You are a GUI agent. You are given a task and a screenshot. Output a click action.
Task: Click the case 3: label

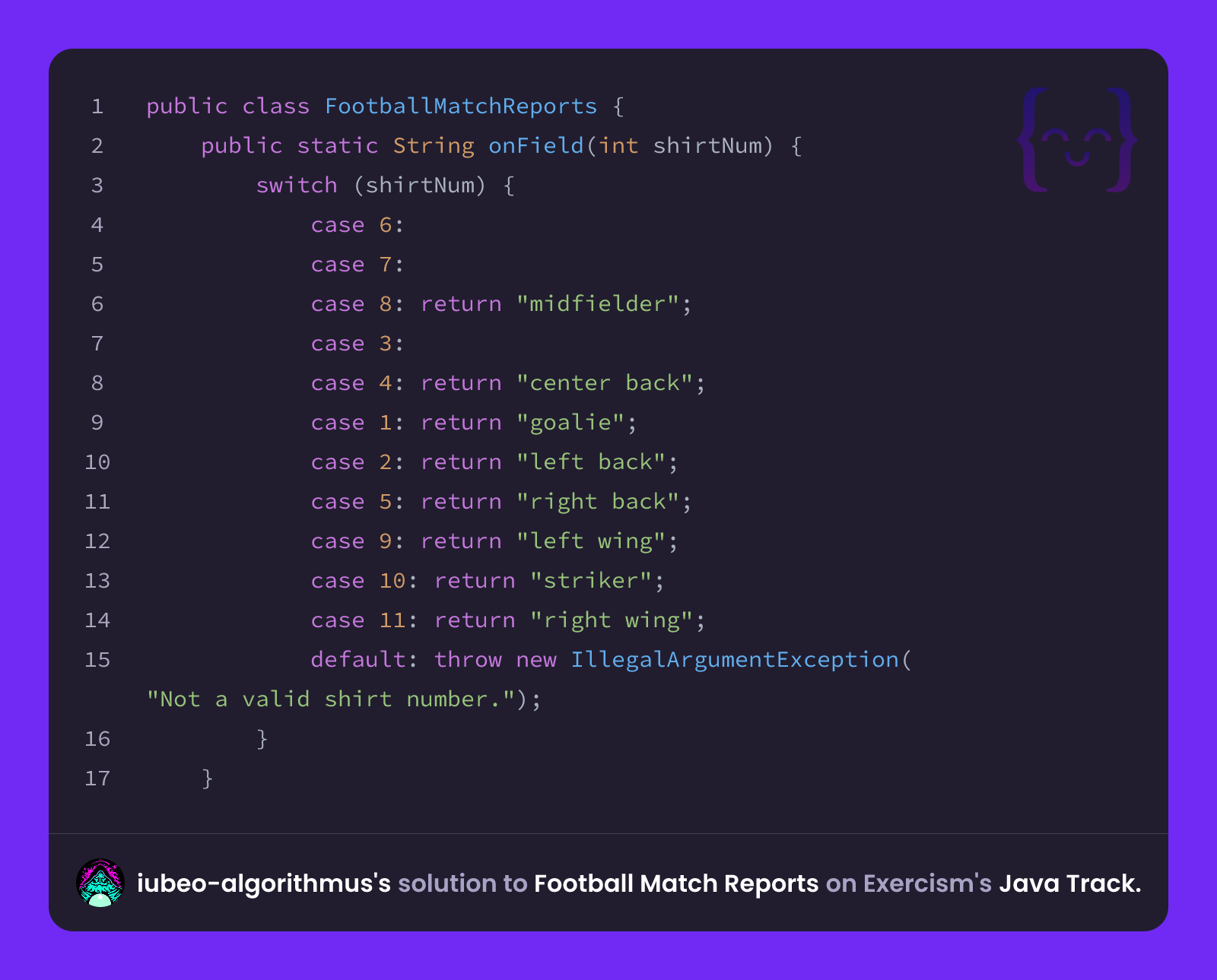click(x=357, y=344)
